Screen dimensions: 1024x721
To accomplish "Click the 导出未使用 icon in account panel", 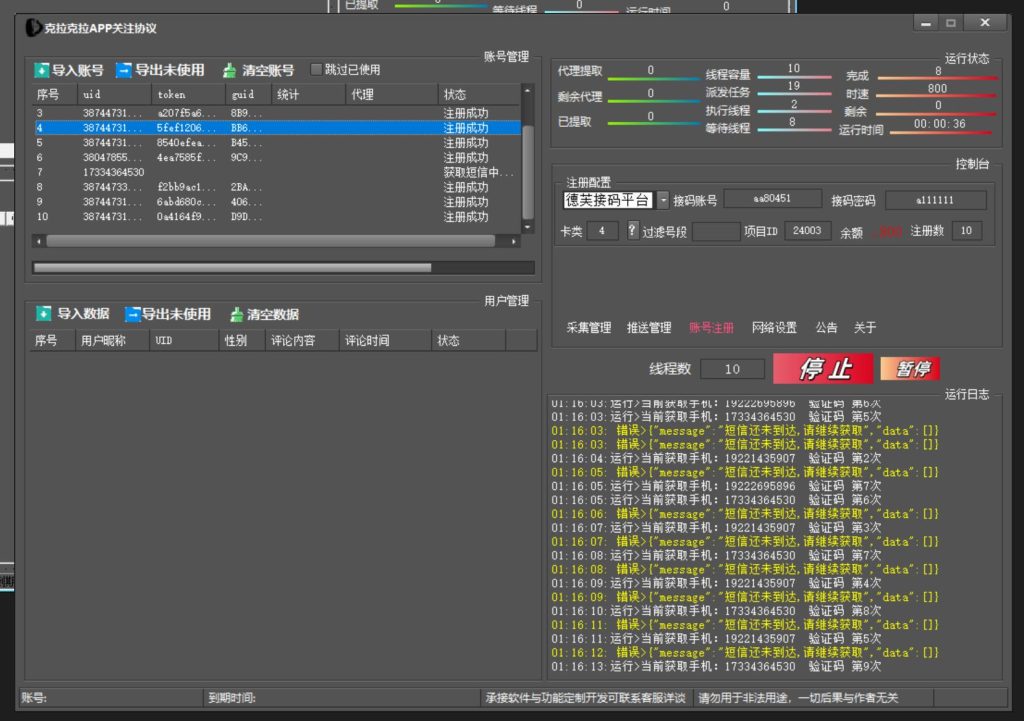I will click(124, 71).
